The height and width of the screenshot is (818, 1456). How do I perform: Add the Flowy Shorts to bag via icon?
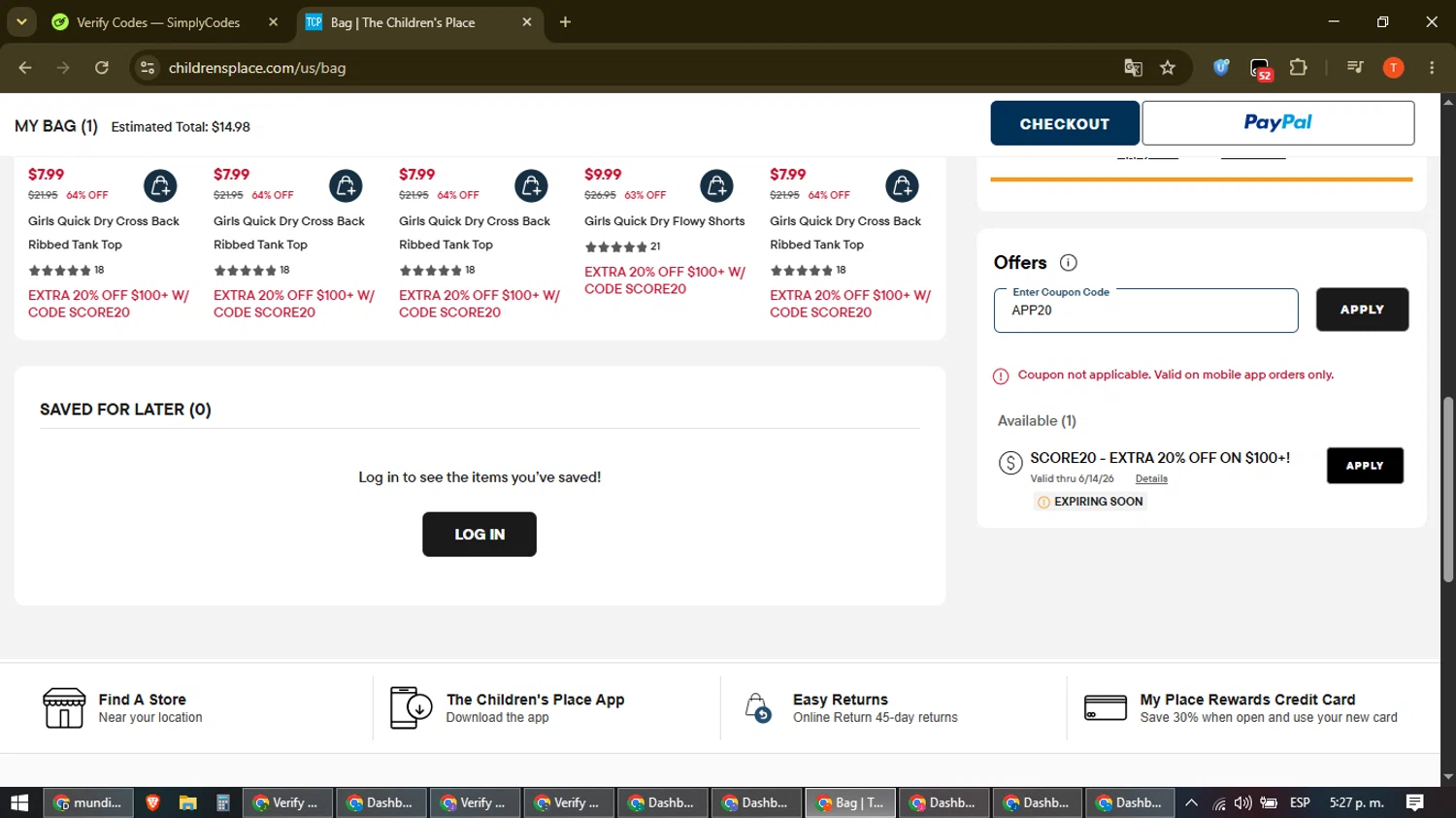[716, 185]
